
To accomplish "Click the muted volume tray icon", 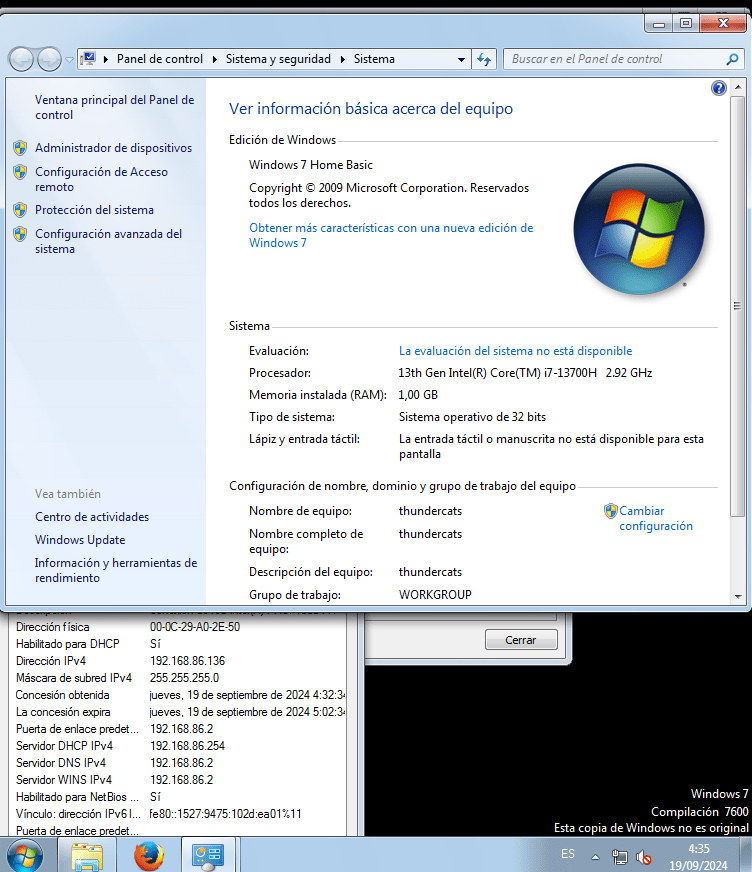I will [644, 857].
